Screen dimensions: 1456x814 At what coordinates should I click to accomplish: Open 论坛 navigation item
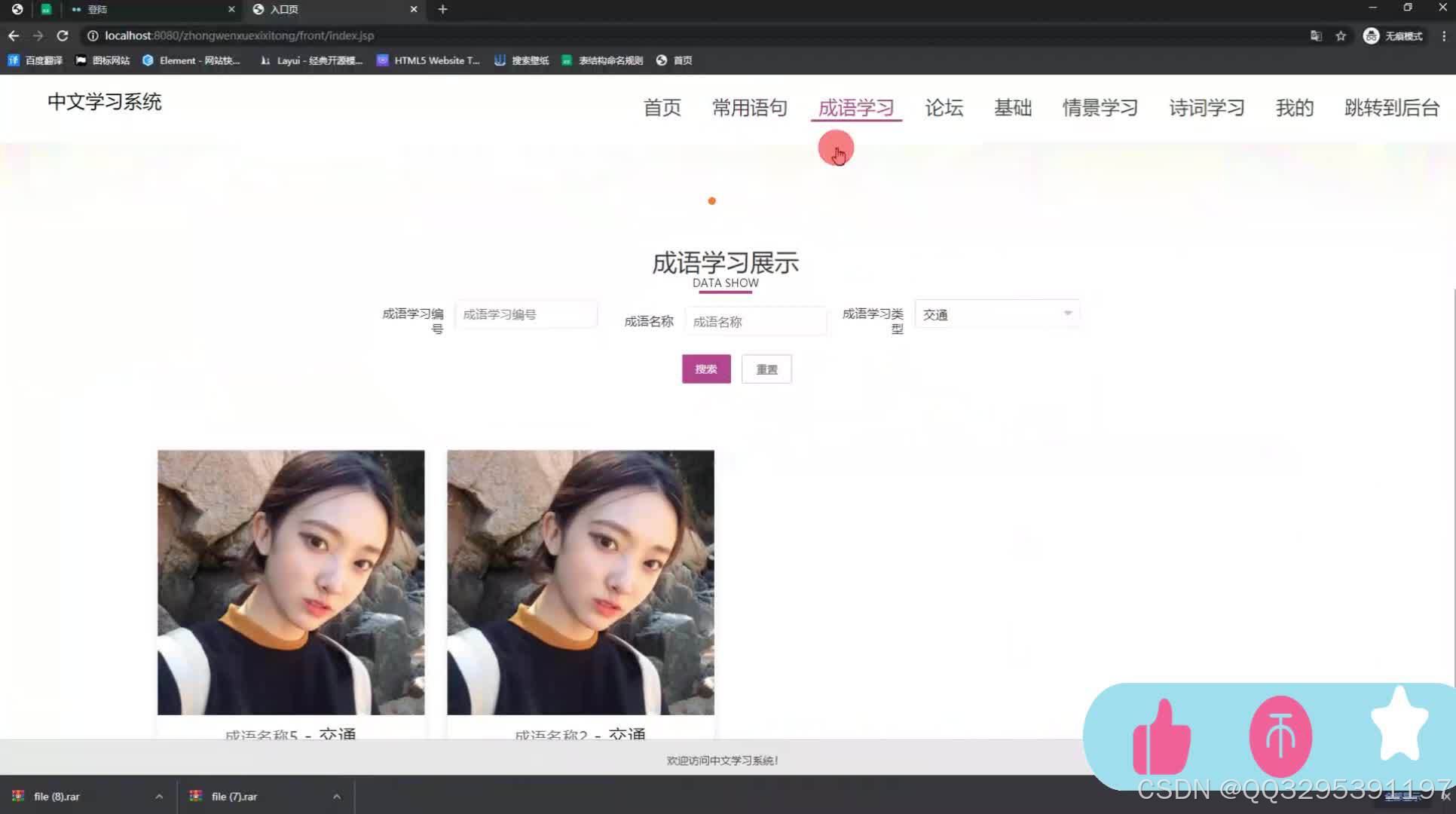pyautogui.click(x=944, y=108)
